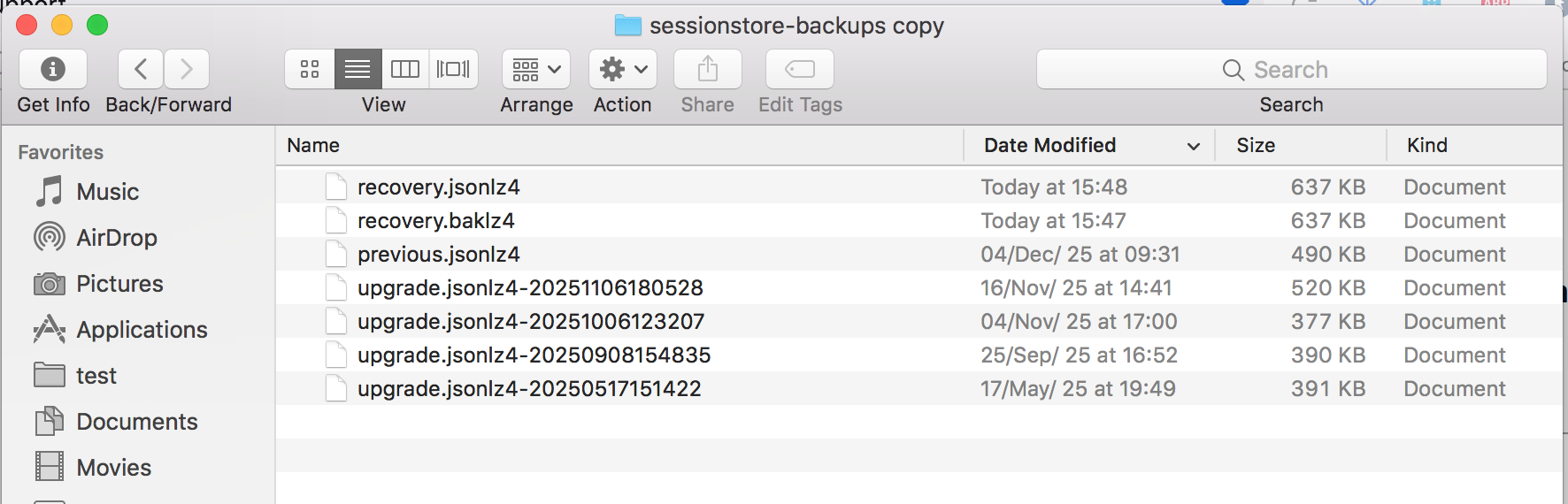
Task: Go forward using the Forward arrow
Action: [x=186, y=69]
